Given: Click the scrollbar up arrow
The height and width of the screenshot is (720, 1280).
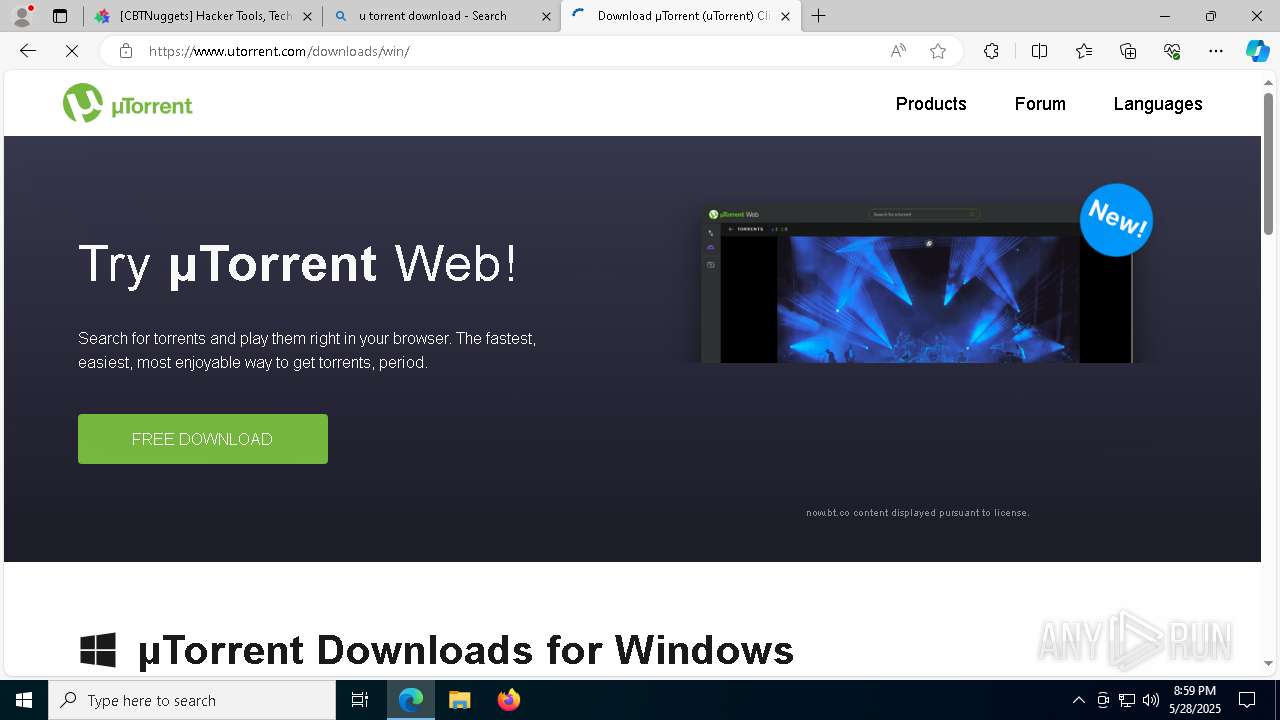Looking at the screenshot, I should [1268, 81].
